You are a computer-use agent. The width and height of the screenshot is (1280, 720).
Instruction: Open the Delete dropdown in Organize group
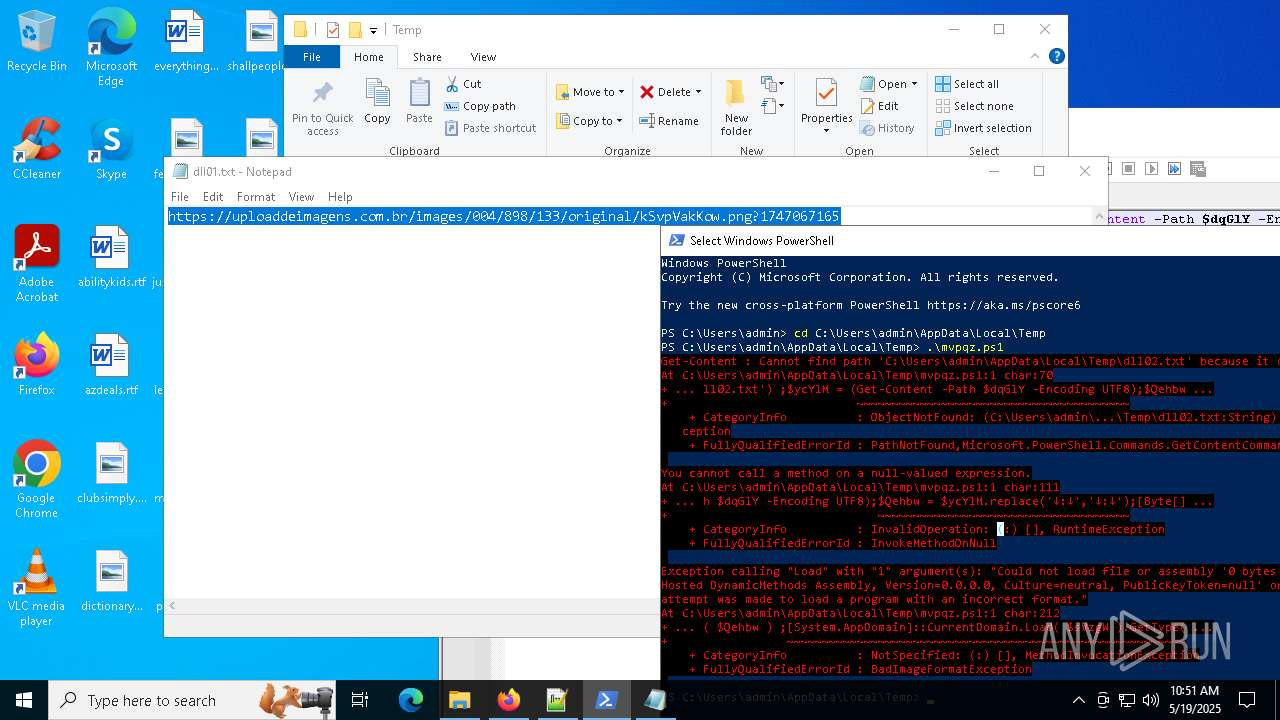(x=670, y=92)
